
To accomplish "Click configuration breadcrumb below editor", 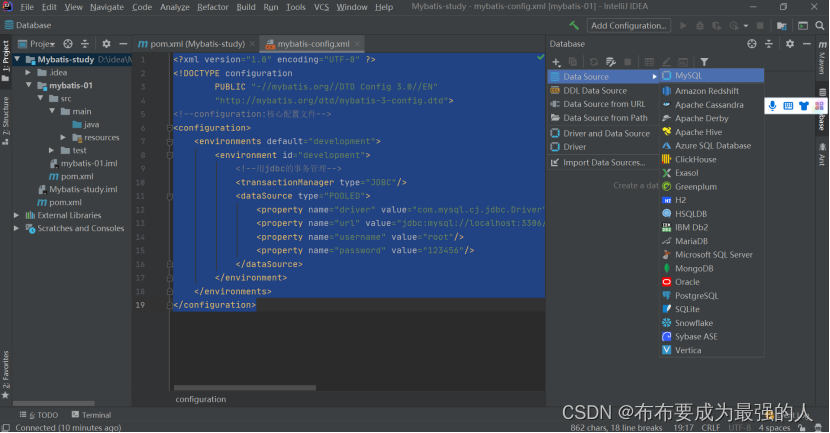I will click(x=201, y=400).
